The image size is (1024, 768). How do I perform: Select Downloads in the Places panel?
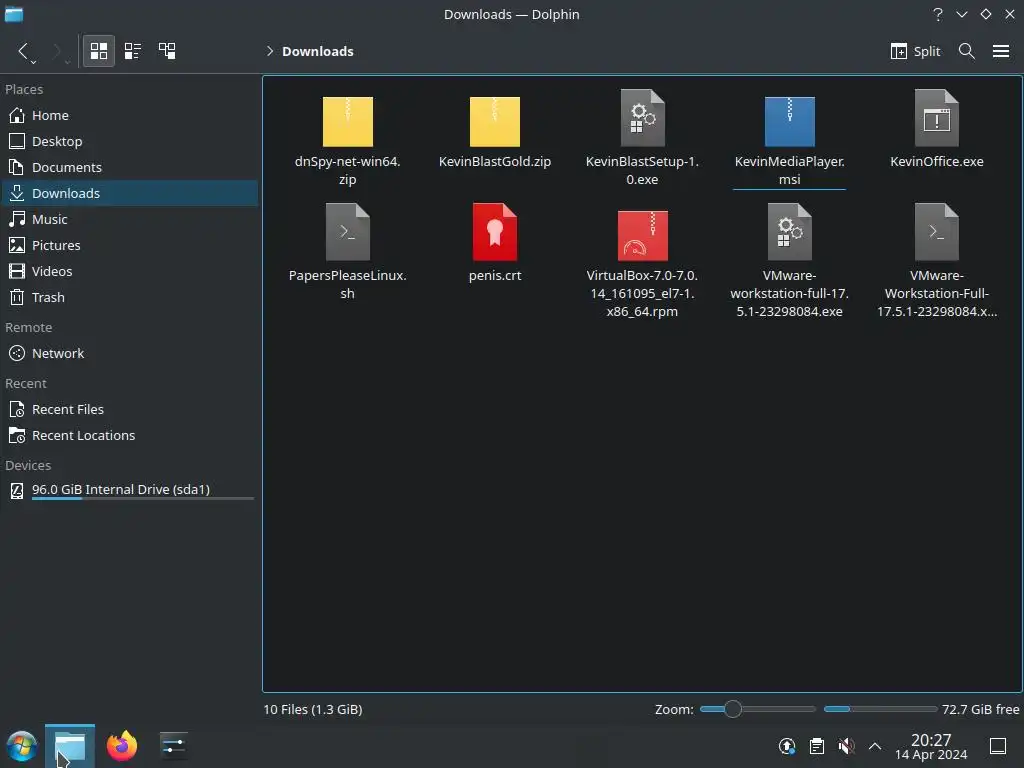tap(129, 193)
